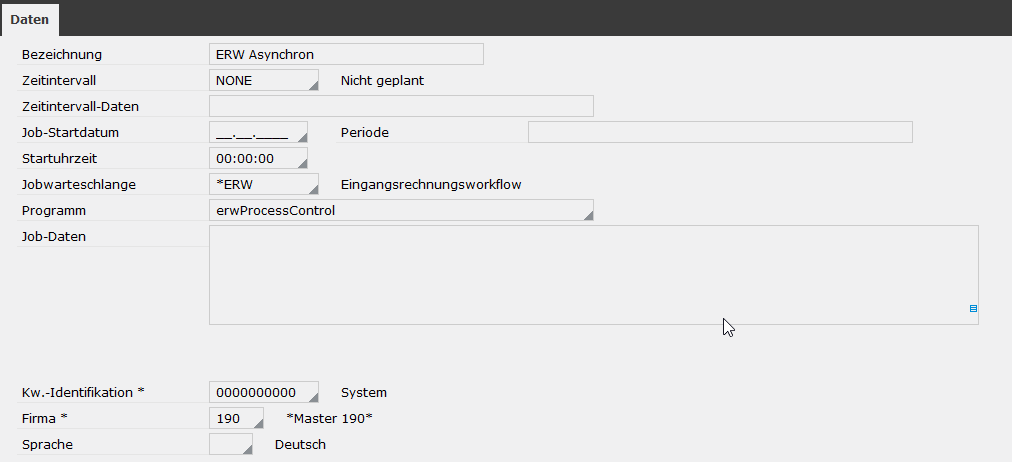Click the blue icon in Job-Daten box
The image size is (1012, 462).
click(x=973, y=308)
